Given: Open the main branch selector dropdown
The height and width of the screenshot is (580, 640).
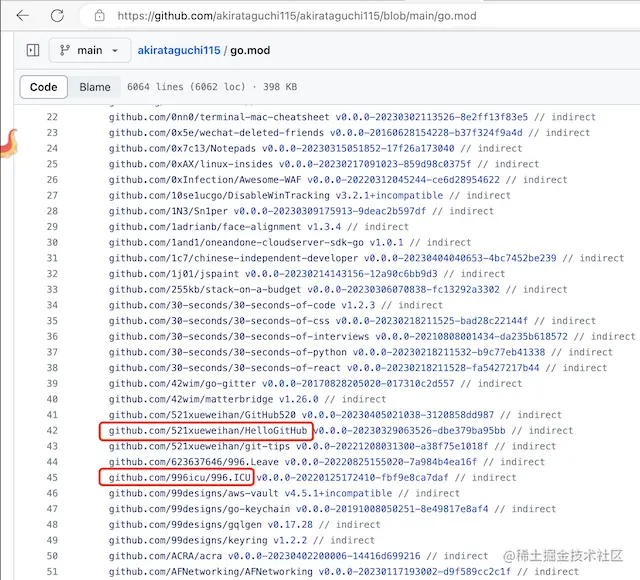Looking at the screenshot, I should pyautogui.click(x=90, y=50).
